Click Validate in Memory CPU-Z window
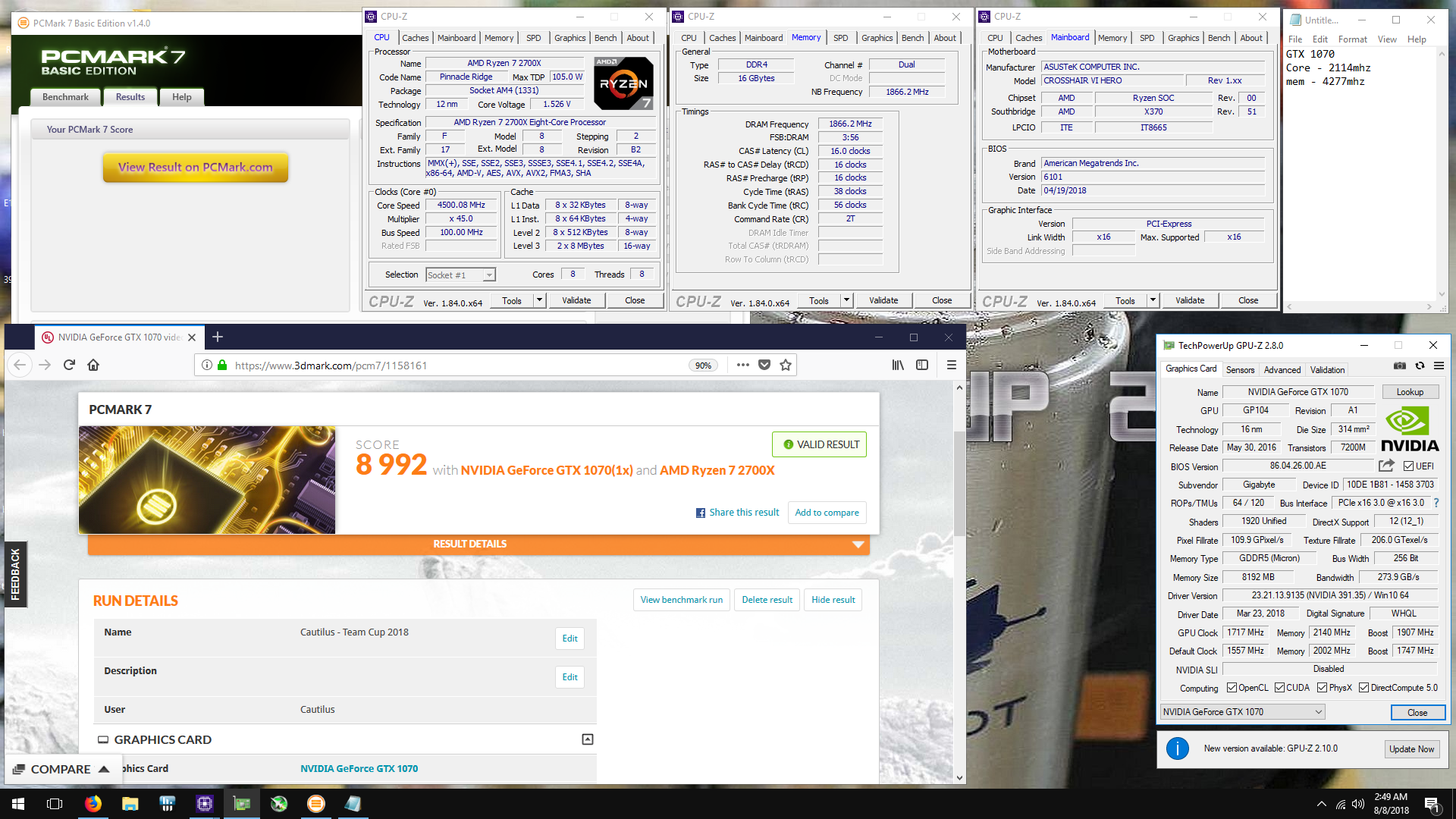Image resolution: width=1456 pixels, height=819 pixels. point(883,300)
